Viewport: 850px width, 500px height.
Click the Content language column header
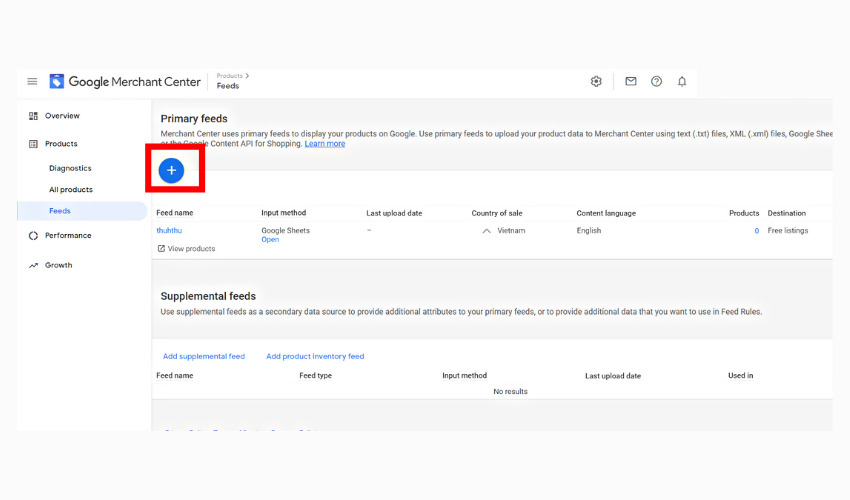pyautogui.click(x=606, y=213)
